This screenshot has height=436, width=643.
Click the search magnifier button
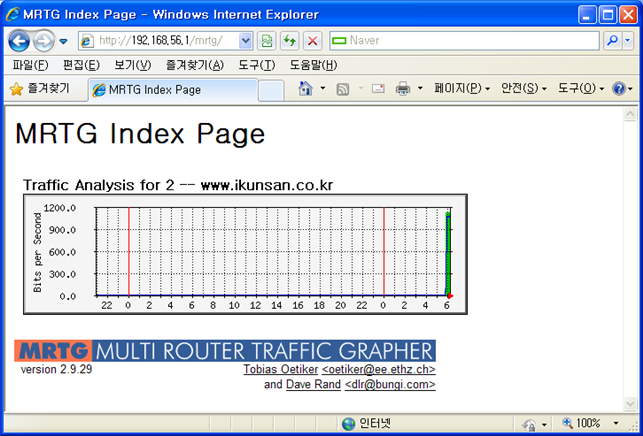(x=613, y=40)
